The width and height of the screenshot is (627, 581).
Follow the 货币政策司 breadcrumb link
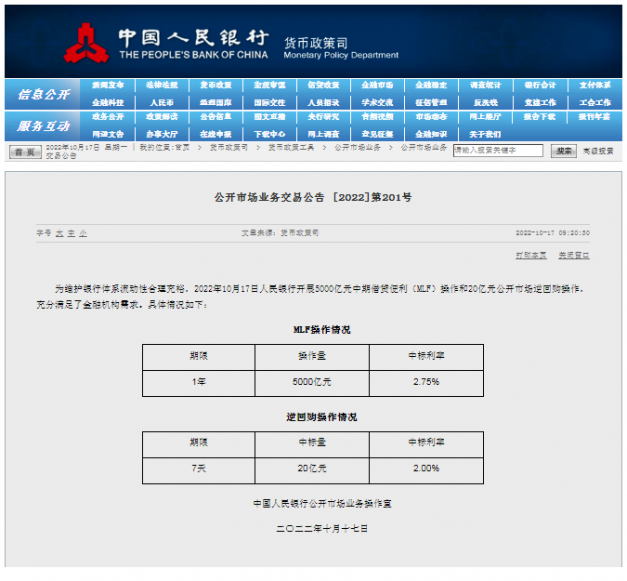click(229, 148)
